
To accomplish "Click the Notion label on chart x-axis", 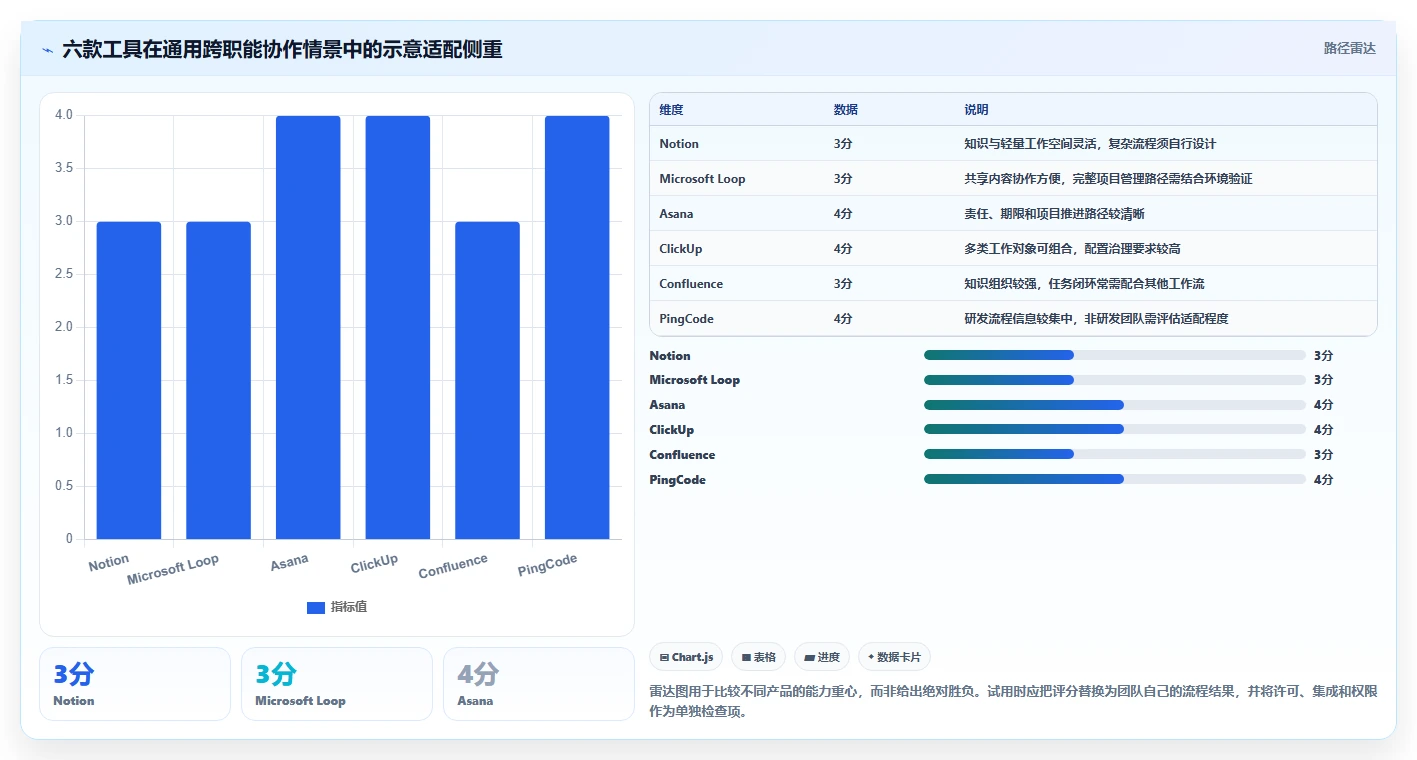I will tap(109, 563).
